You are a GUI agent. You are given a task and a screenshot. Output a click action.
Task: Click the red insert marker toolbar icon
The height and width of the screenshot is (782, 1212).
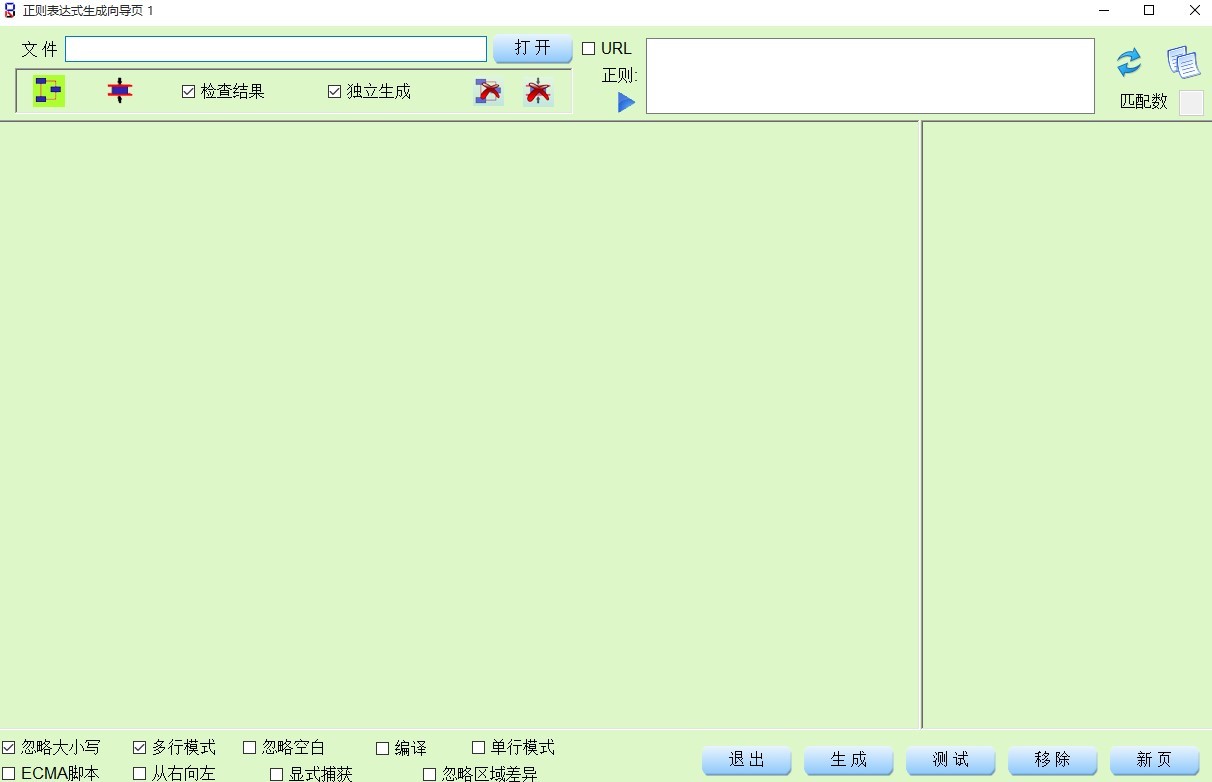pyautogui.click(x=119, y=90)
